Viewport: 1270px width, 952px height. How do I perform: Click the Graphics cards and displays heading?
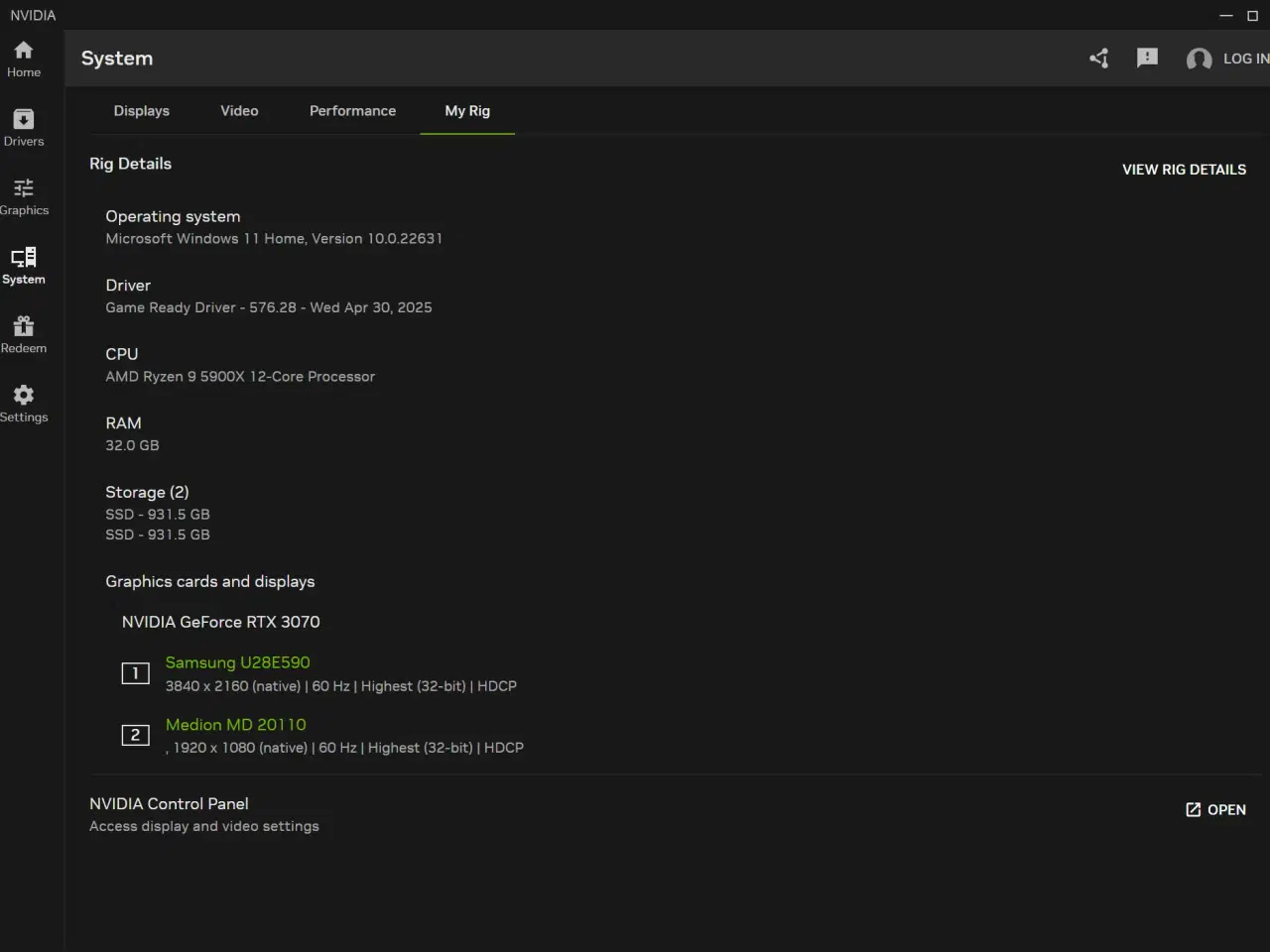pos(210,581)
